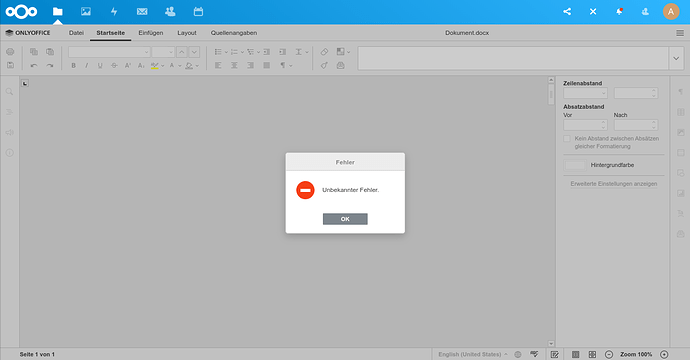Screen dimensions: 690x360
Task: Open the Nextcloud Photos gallery icon
Action: coord(86,11)
